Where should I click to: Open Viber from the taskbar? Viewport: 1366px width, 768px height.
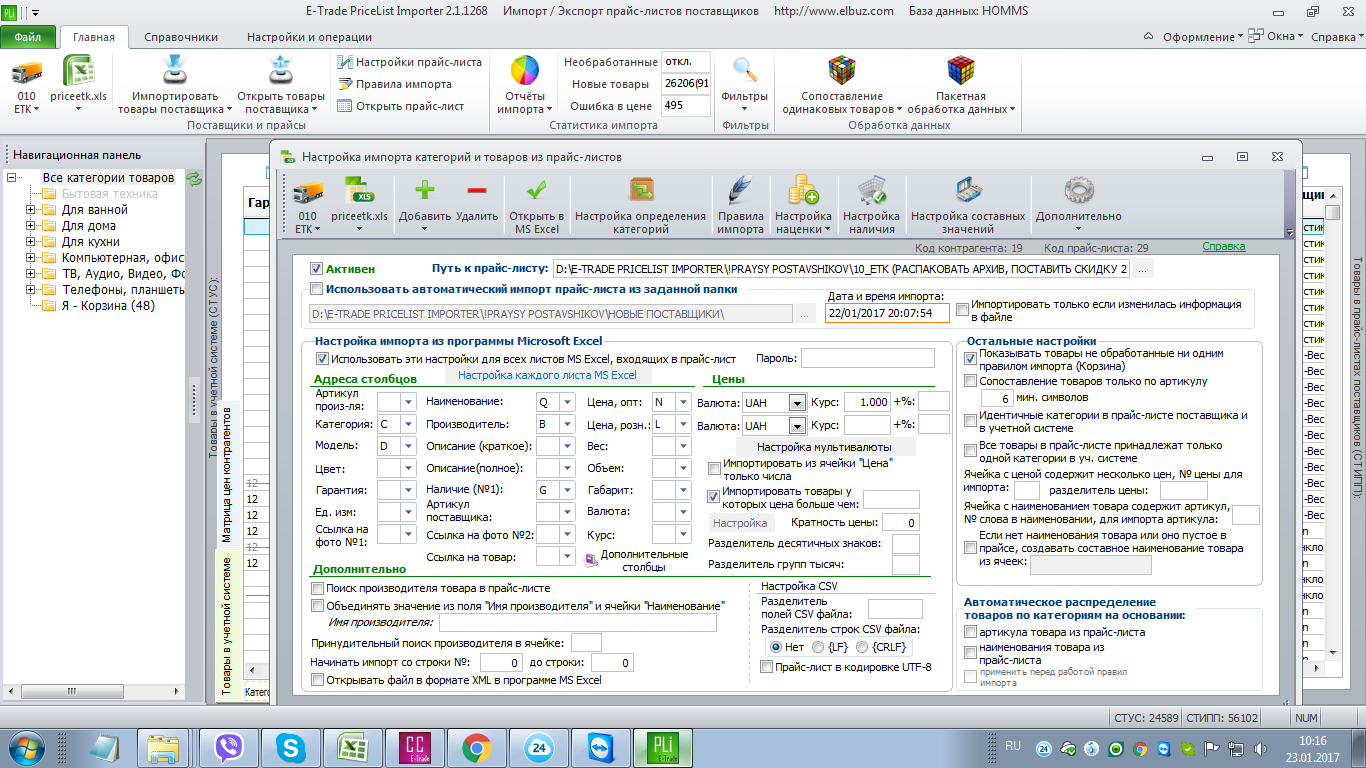(x=229, y=747)
